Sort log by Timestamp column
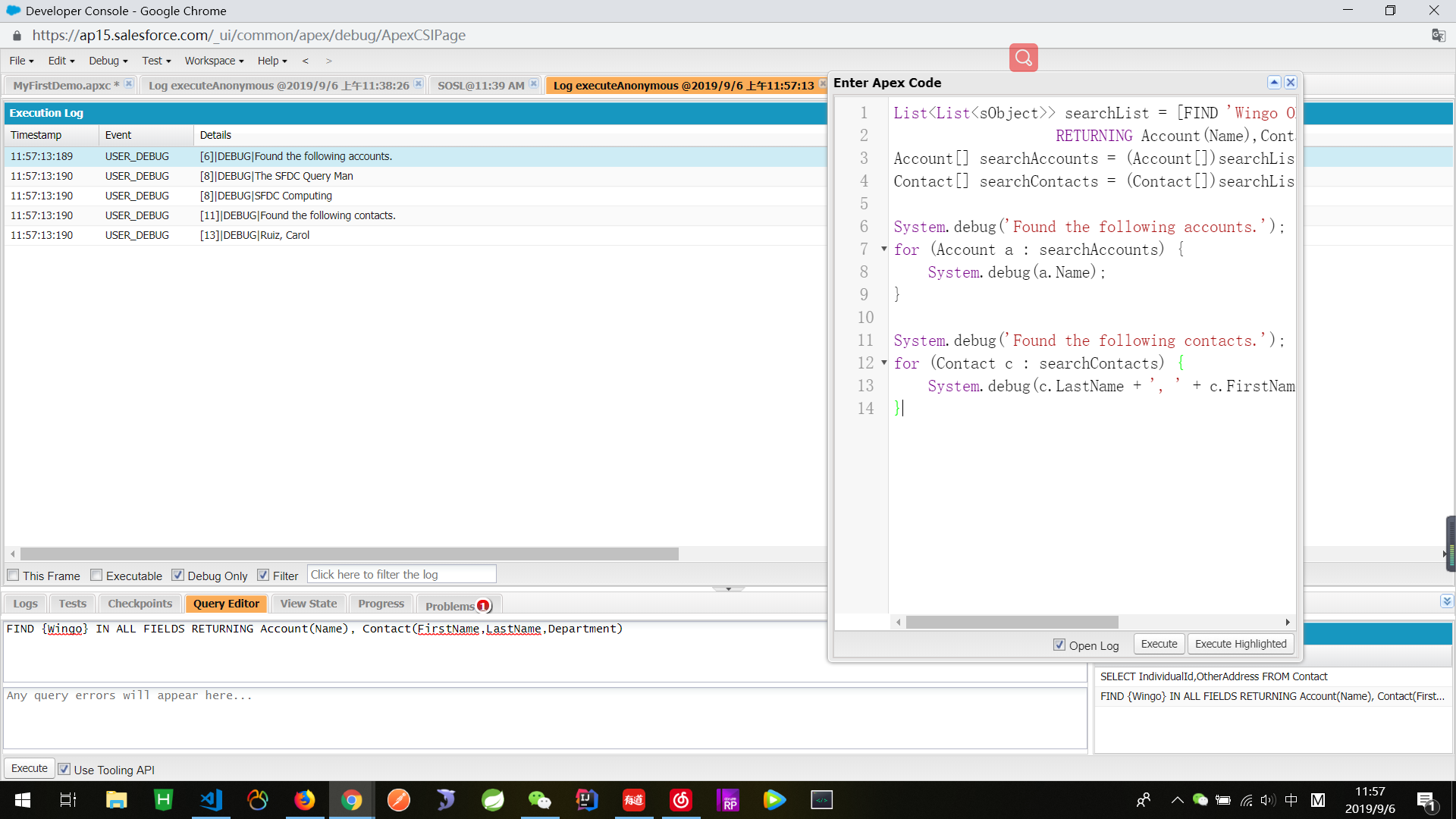Viewport: 1456px width, 819px height. click(x=52, y=135)
